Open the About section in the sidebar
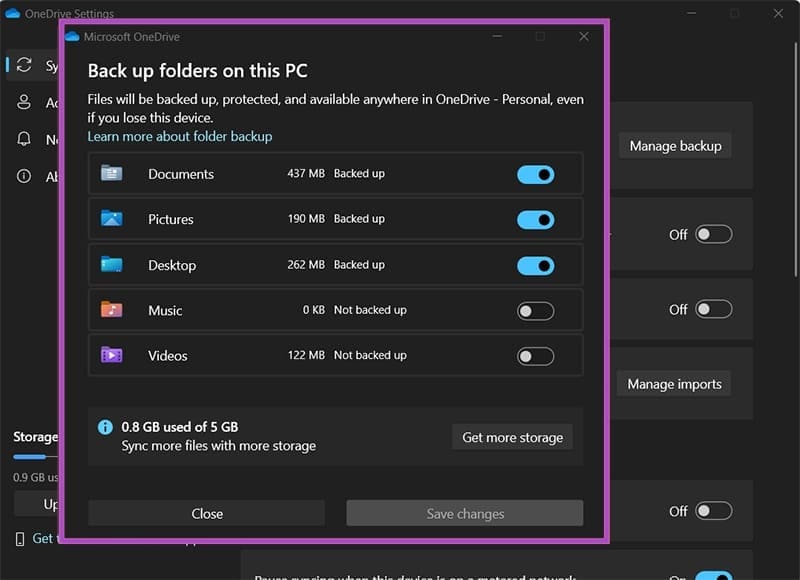Viewport: 800px width, 580px height. 24,175
